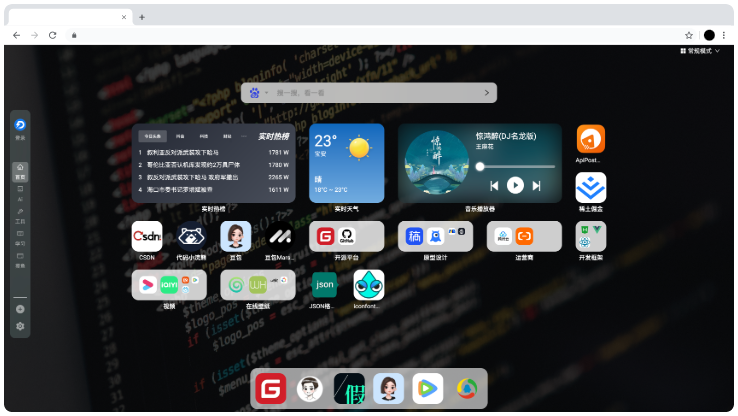Play the song in music widget
Viewport: 738px width, 416px height.
515,185
